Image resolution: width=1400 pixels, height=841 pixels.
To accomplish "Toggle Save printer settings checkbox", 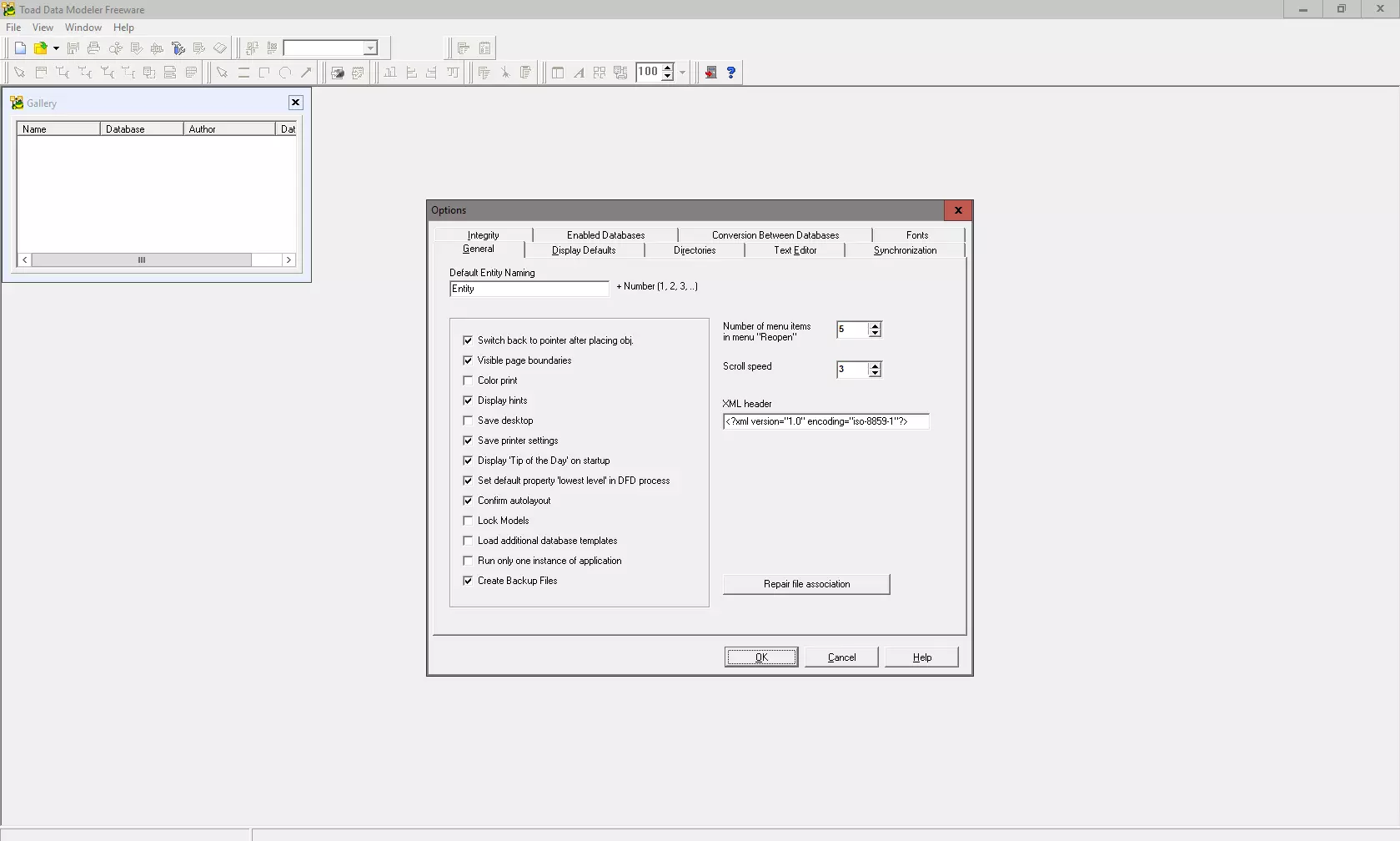I will point(468,441).
